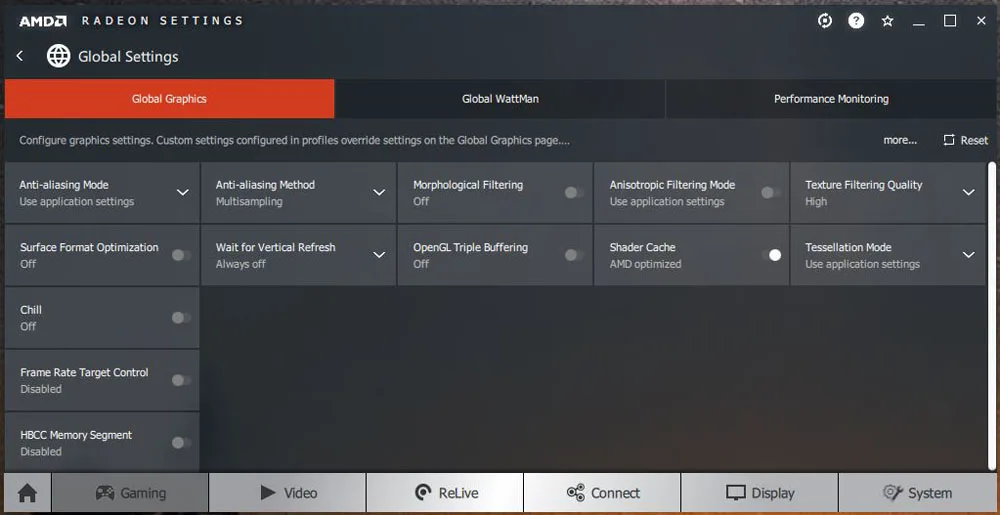Open the Home tab icon
Screen dimensions: 1000x515
[x=27, y=493]
